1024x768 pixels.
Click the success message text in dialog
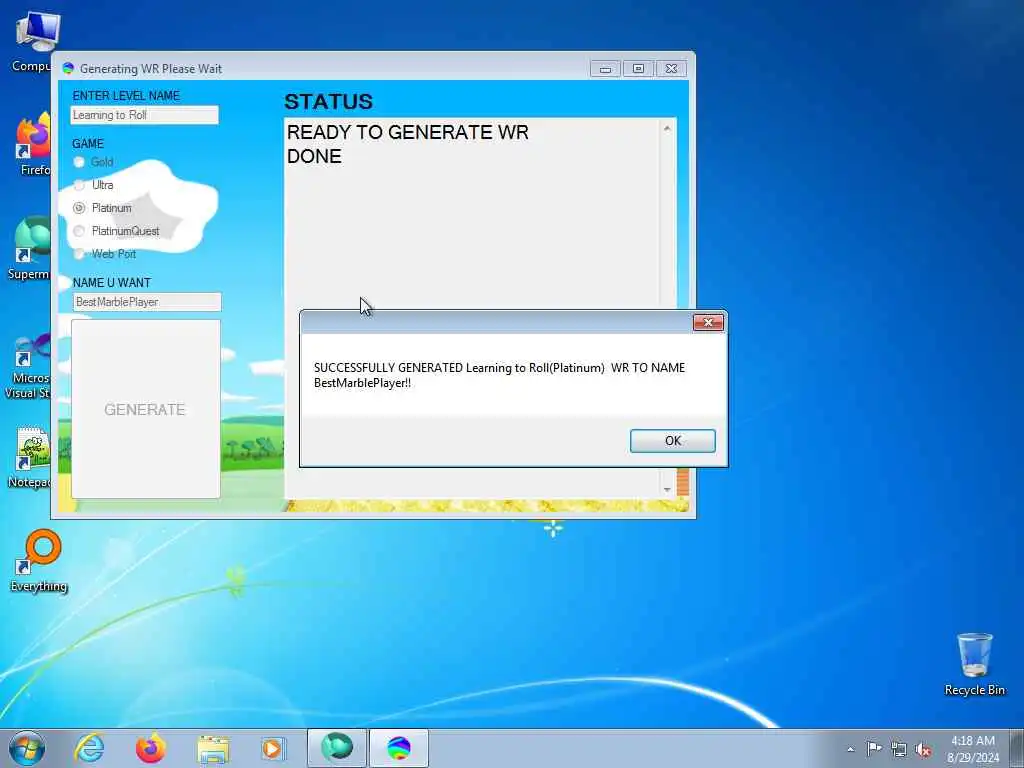[x=500, y=376]
